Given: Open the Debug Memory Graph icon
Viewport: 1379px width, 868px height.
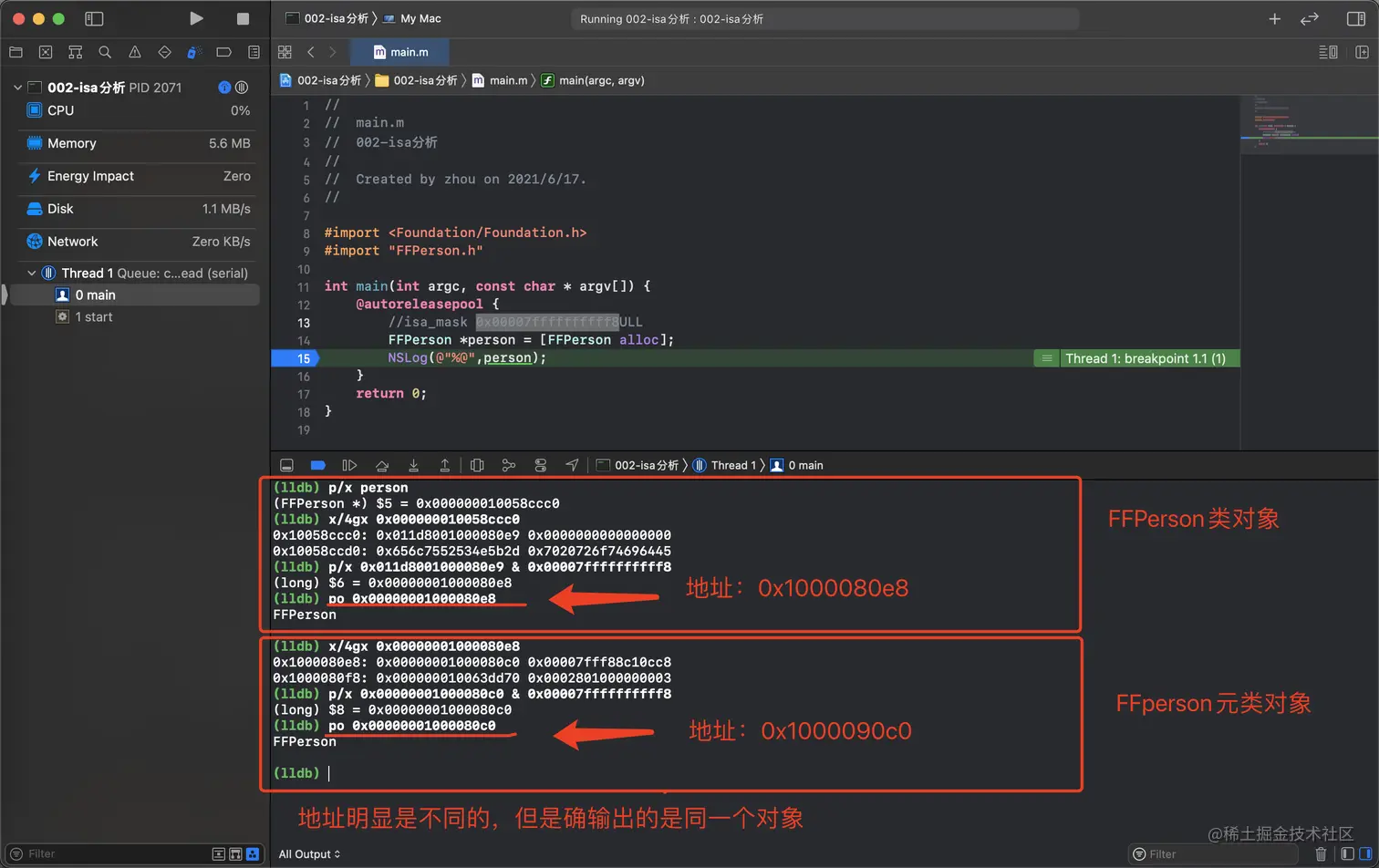Looking at the screenshot, I should pyautogui.click(x=509, y=465).
